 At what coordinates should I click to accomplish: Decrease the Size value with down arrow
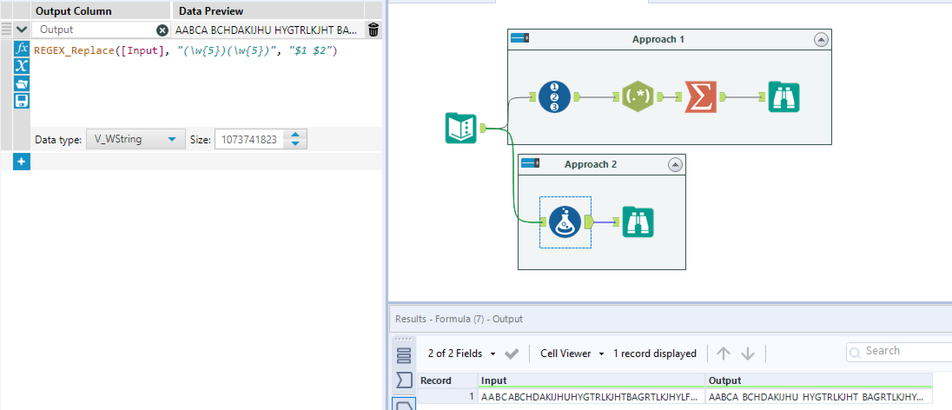[295, 143]
